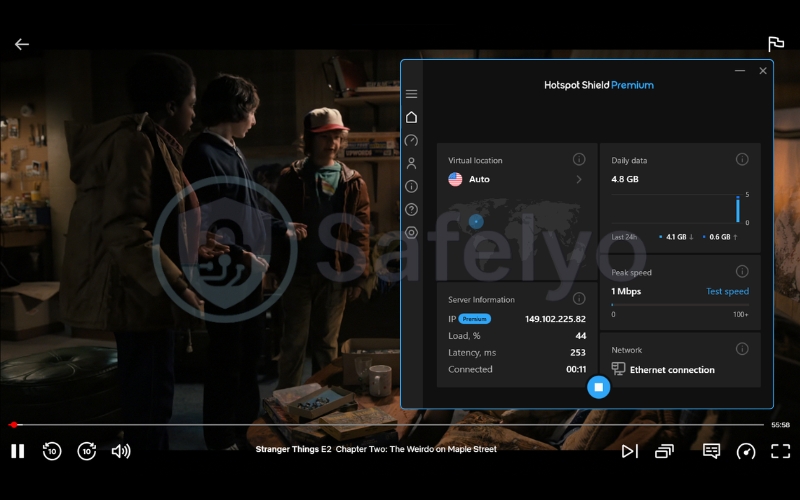This screenshot has height=500, width=800.
Task: Click the Ethernet connection label
Action: (x=672, y=370)
